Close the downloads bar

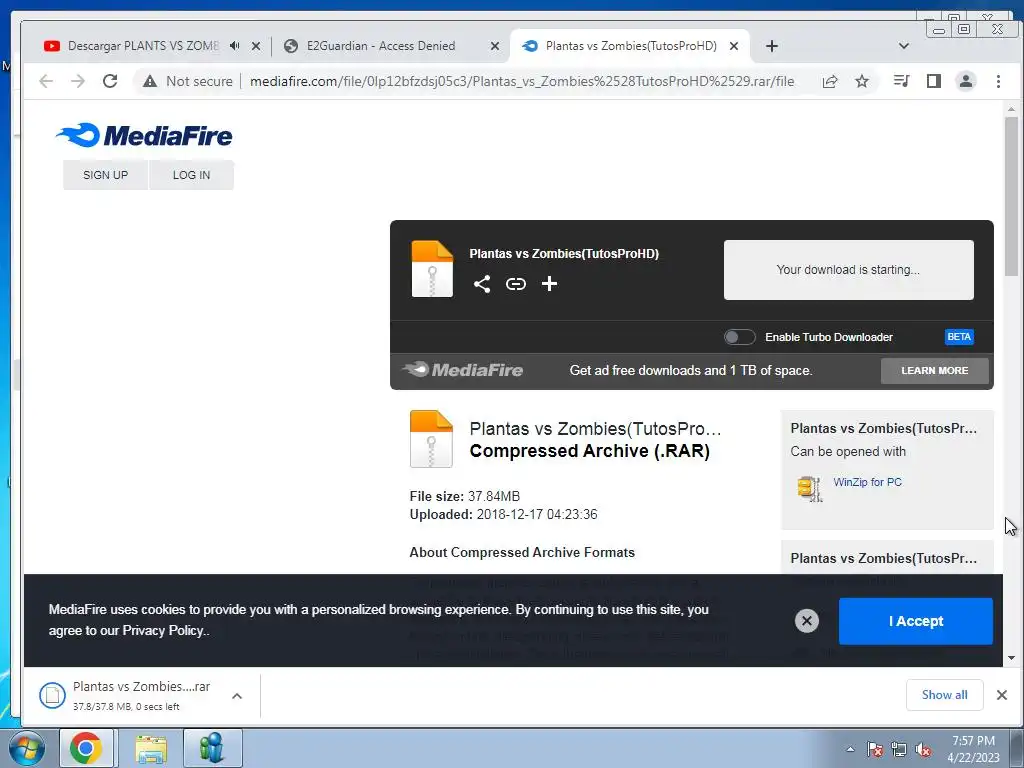tap(1002, 695)
